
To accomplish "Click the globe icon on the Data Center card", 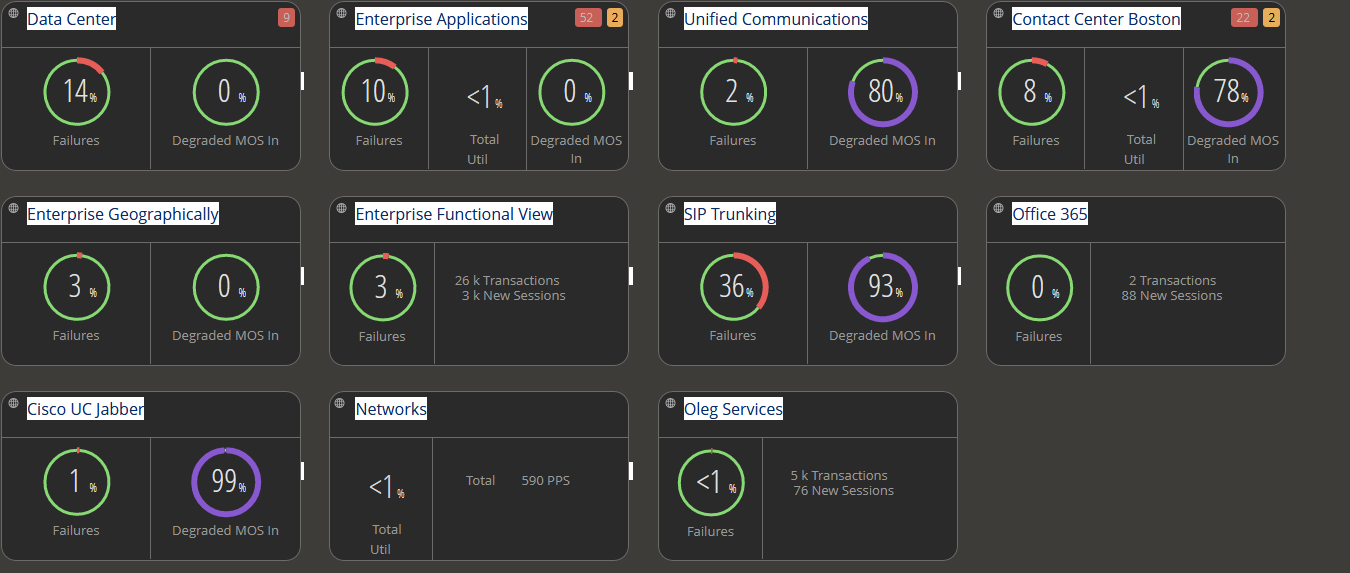I will (14, 14).
